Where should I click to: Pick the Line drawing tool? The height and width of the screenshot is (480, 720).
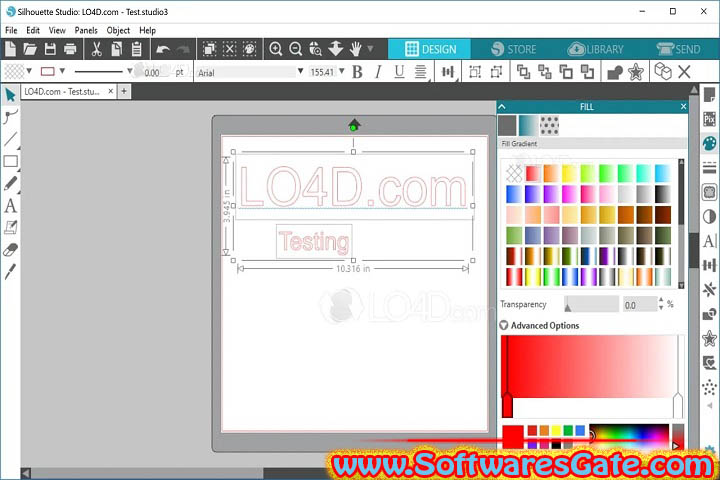10,139
